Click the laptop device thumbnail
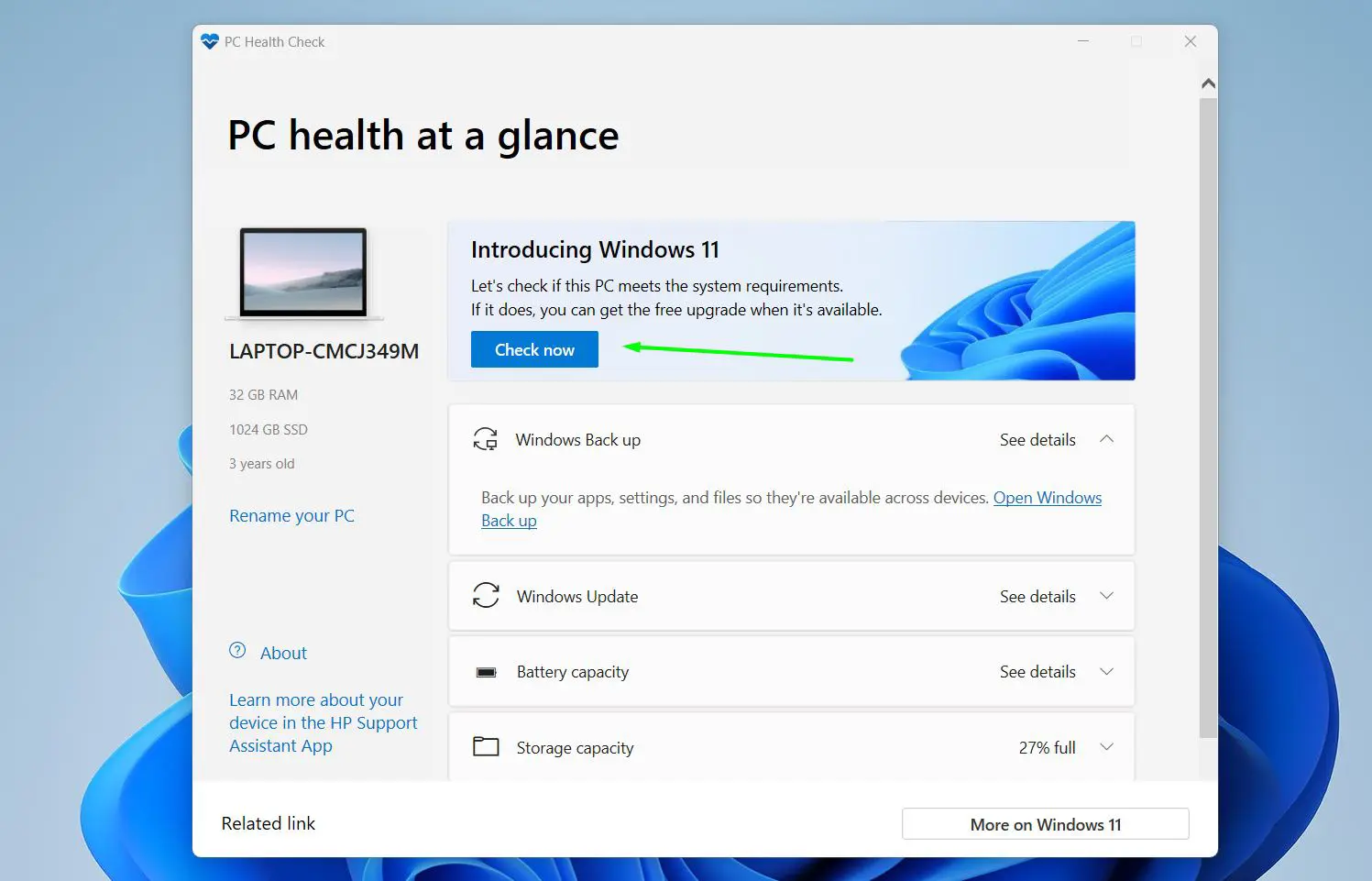This screenshot has width=1372, height=881. [303, 272]
